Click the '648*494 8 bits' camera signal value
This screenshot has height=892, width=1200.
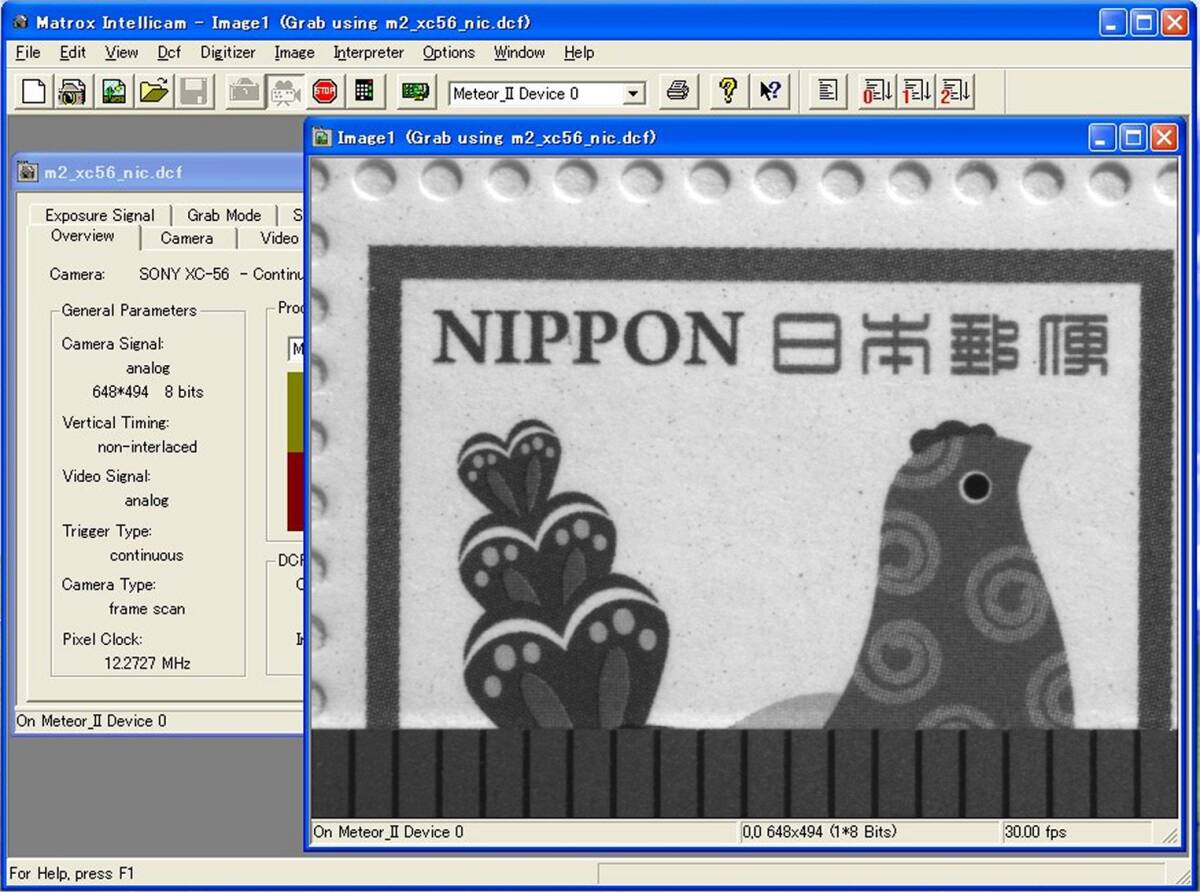[x=148, y=392]
